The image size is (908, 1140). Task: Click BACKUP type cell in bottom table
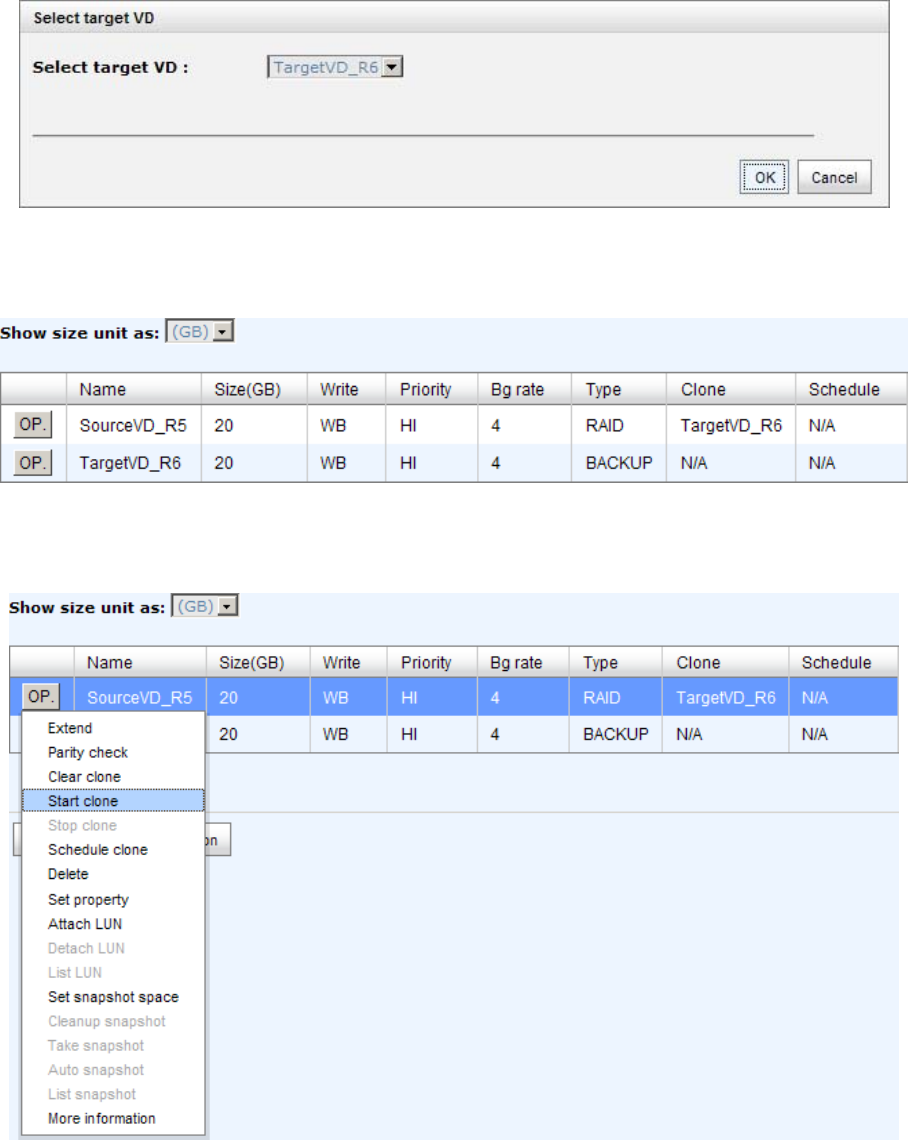click(615, 734)
